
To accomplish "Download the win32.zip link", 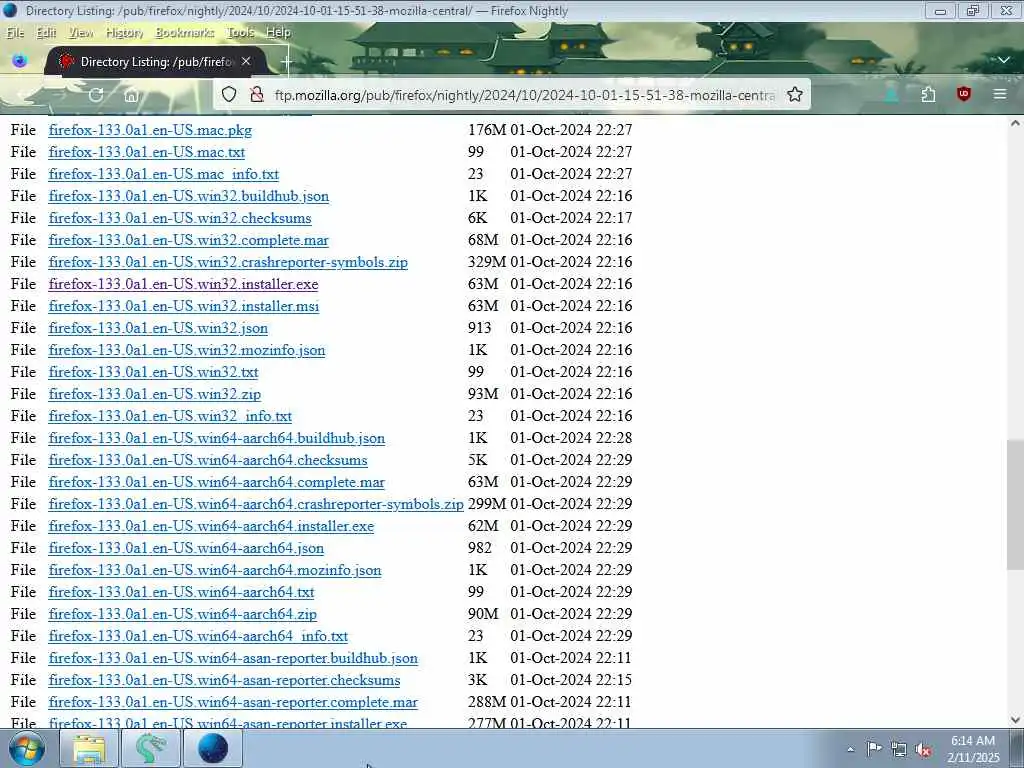I will coord(155,394).
